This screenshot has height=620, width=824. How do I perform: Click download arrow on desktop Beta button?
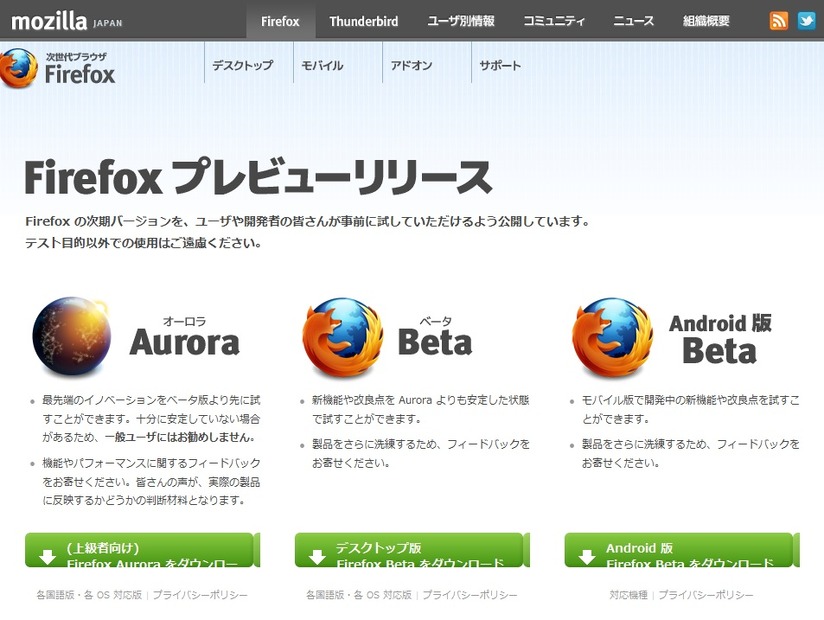(x=317, y=557)
